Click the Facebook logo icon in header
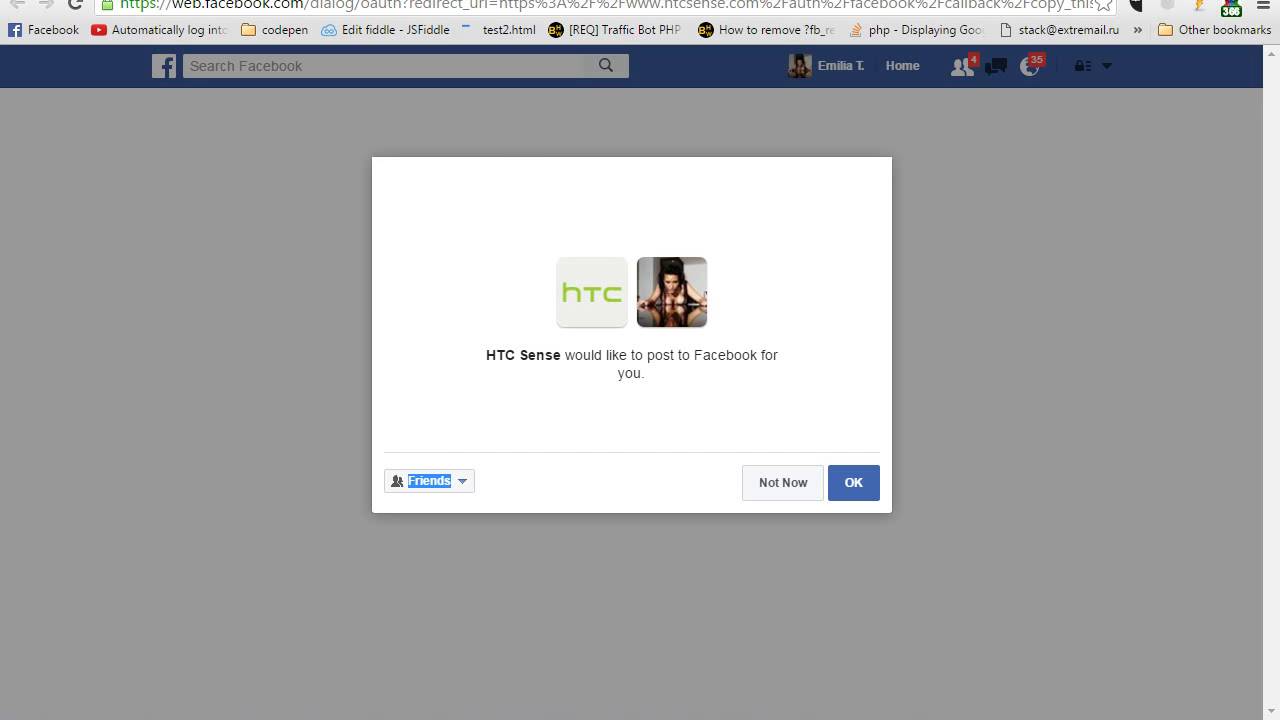 164,66
